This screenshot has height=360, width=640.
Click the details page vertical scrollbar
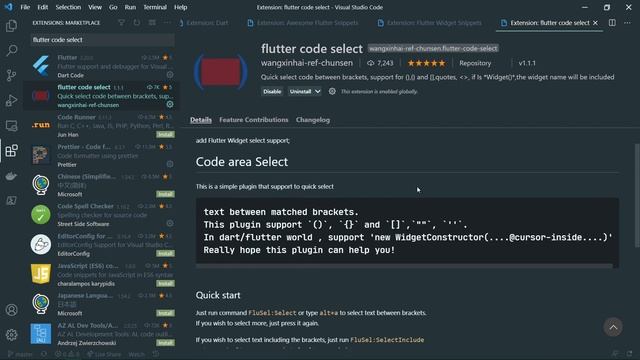click(x=637, y=195)
